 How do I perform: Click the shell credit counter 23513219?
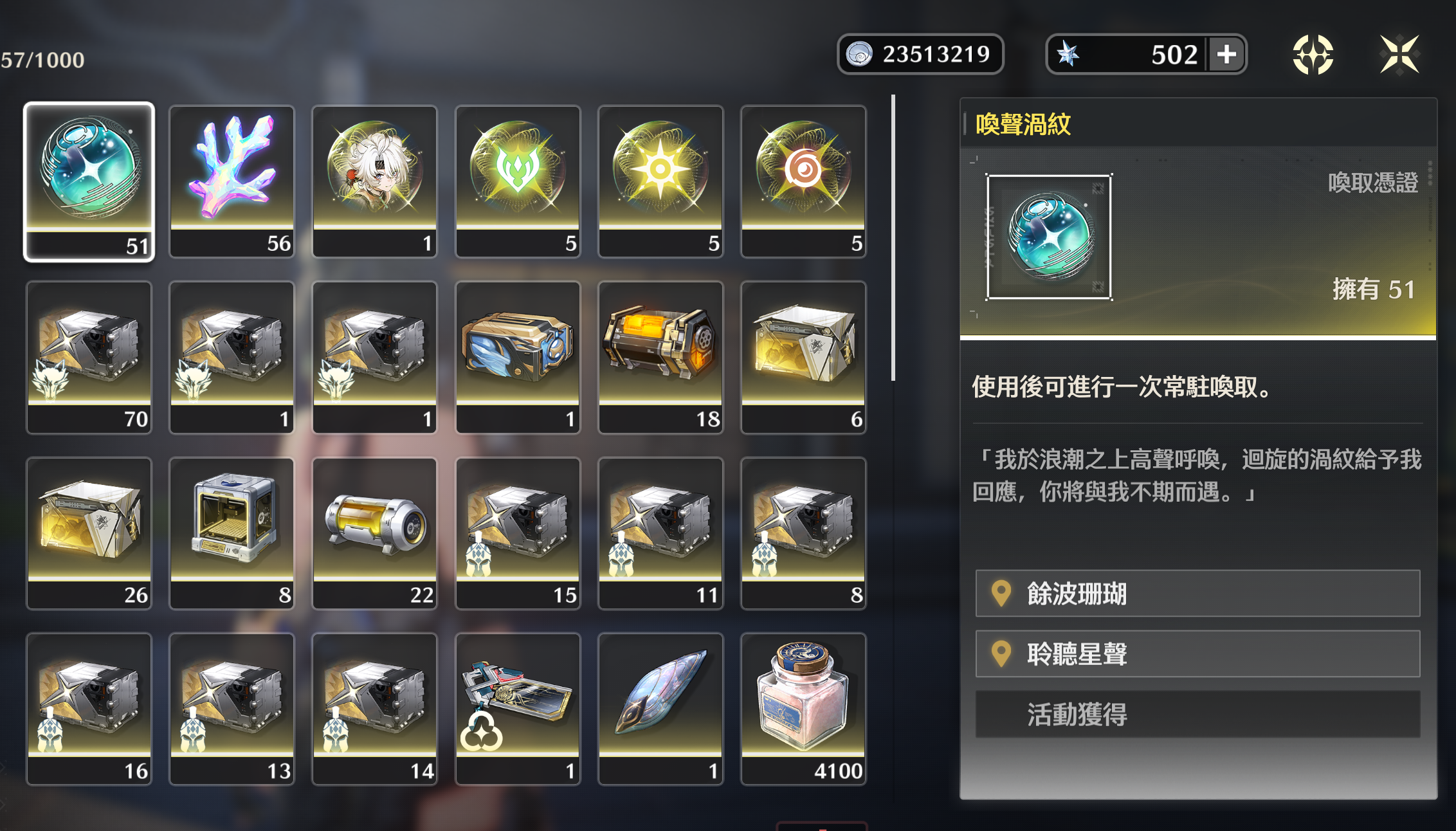920,54
